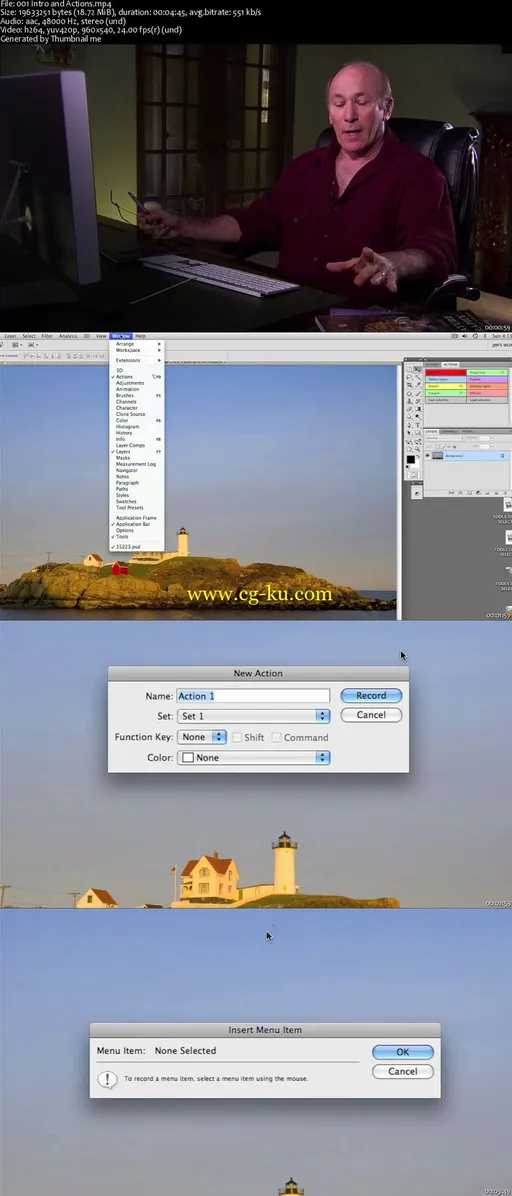Click the trash icon in Layers panel
This screenshot has height=1196, width=512.
[x=505, y=493]
